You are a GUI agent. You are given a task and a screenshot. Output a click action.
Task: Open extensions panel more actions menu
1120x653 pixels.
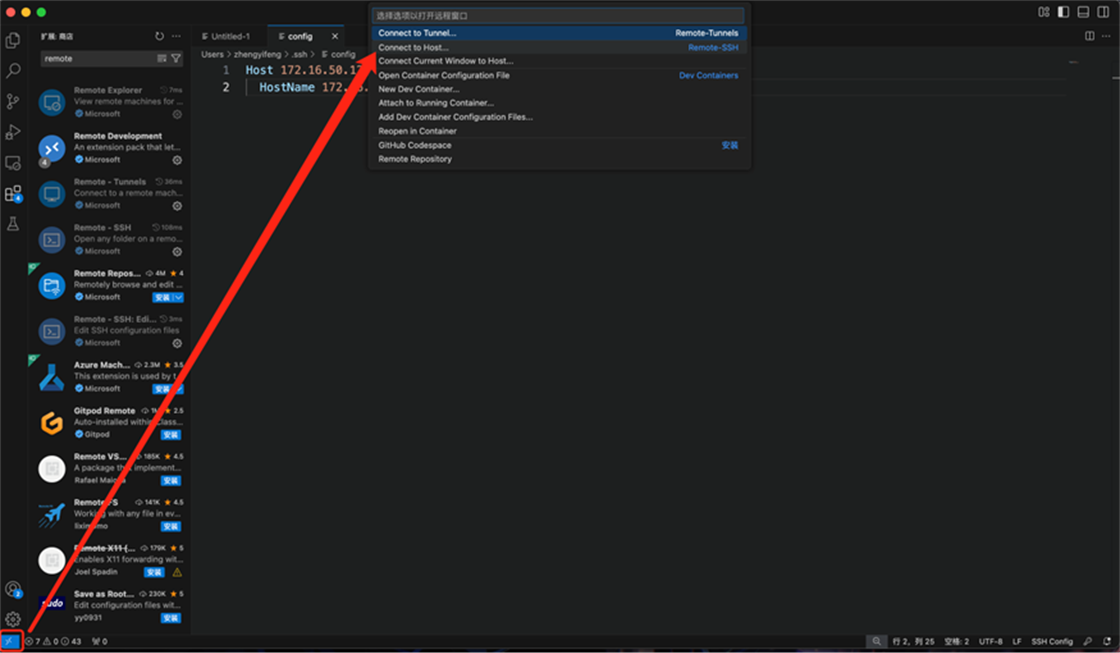176,36
